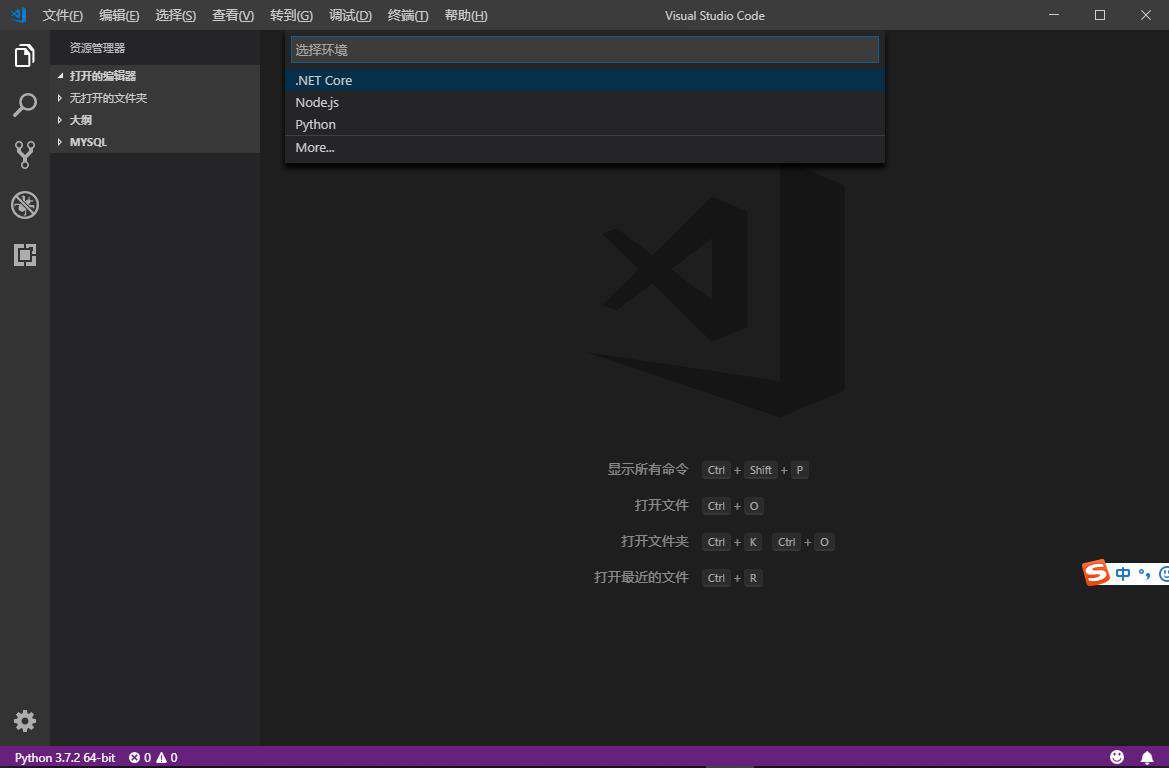Open the 选择(S) menu

tap(176, 16)
